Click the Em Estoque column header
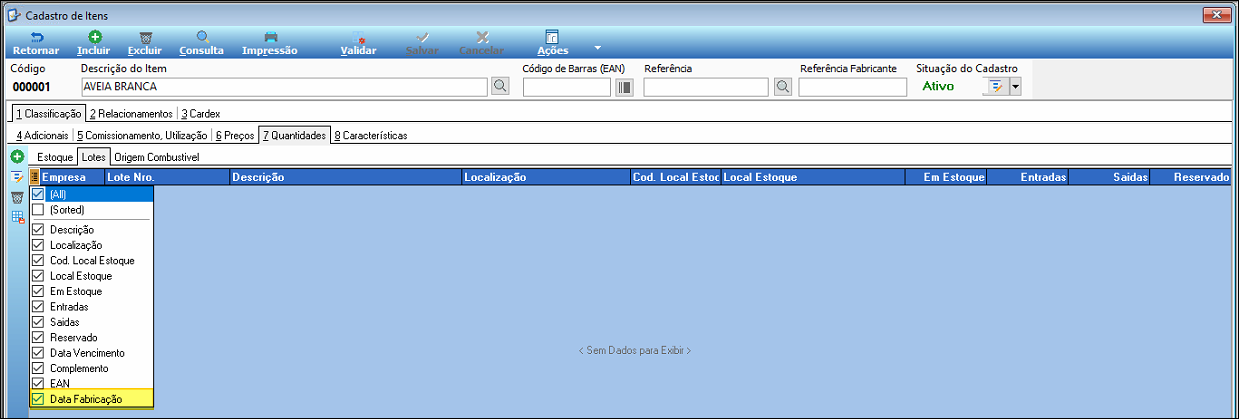 945,177
